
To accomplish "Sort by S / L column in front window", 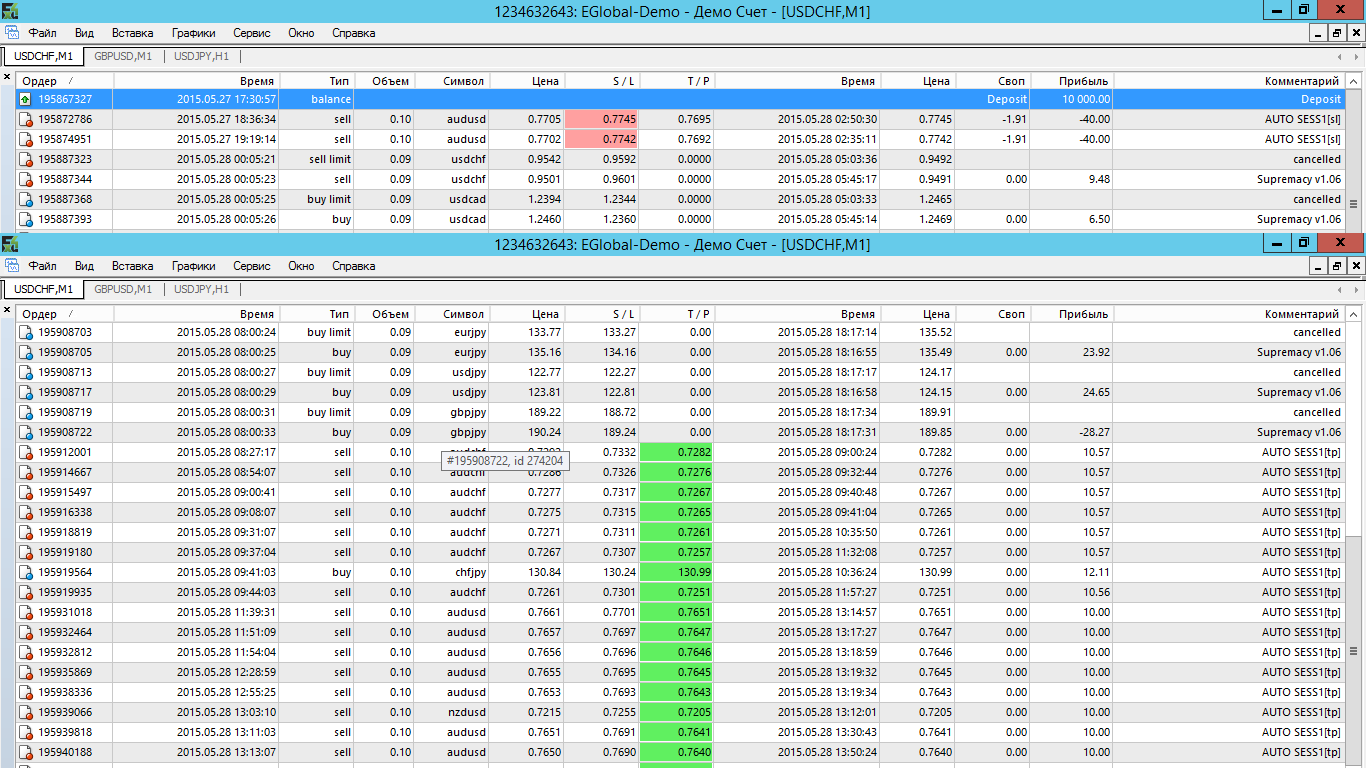I will point(602,314).
